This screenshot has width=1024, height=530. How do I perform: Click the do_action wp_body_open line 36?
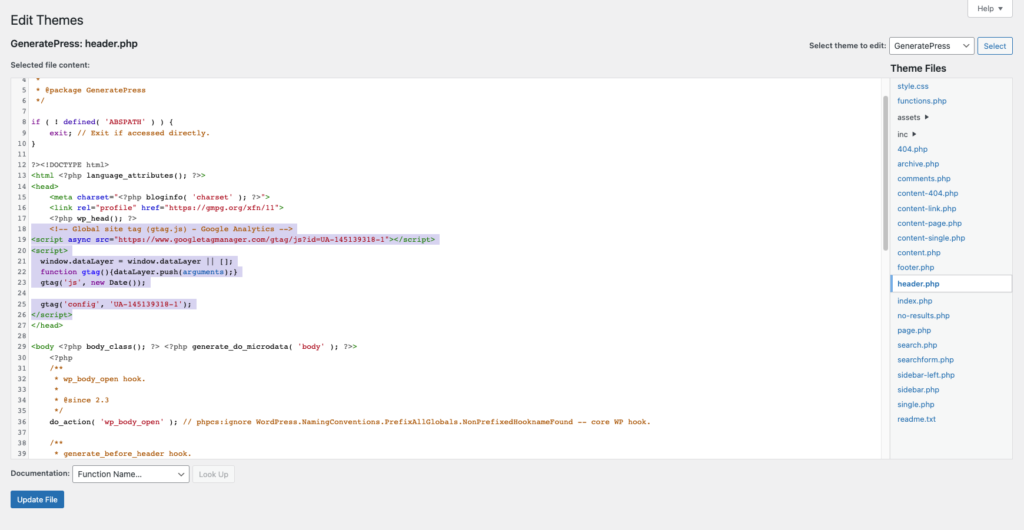[349, 422]
